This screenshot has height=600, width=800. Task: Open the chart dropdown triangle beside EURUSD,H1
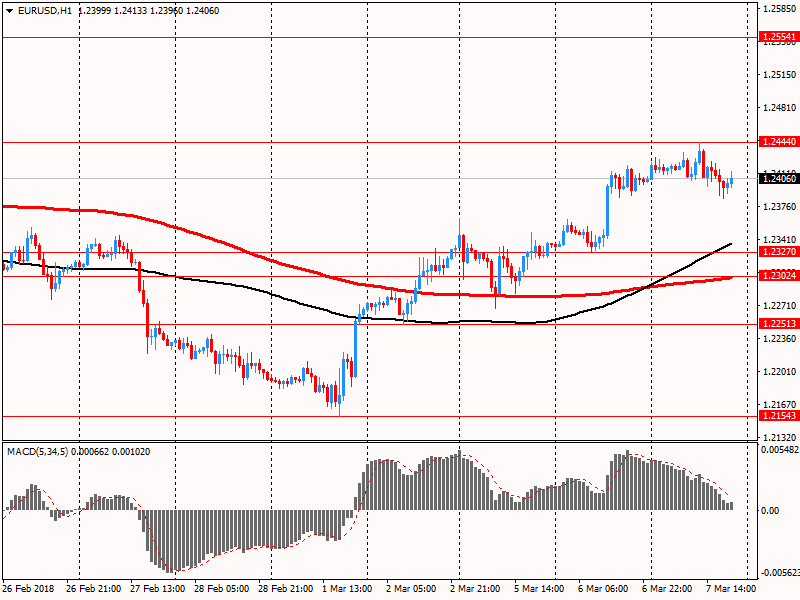tap(9, 11)
